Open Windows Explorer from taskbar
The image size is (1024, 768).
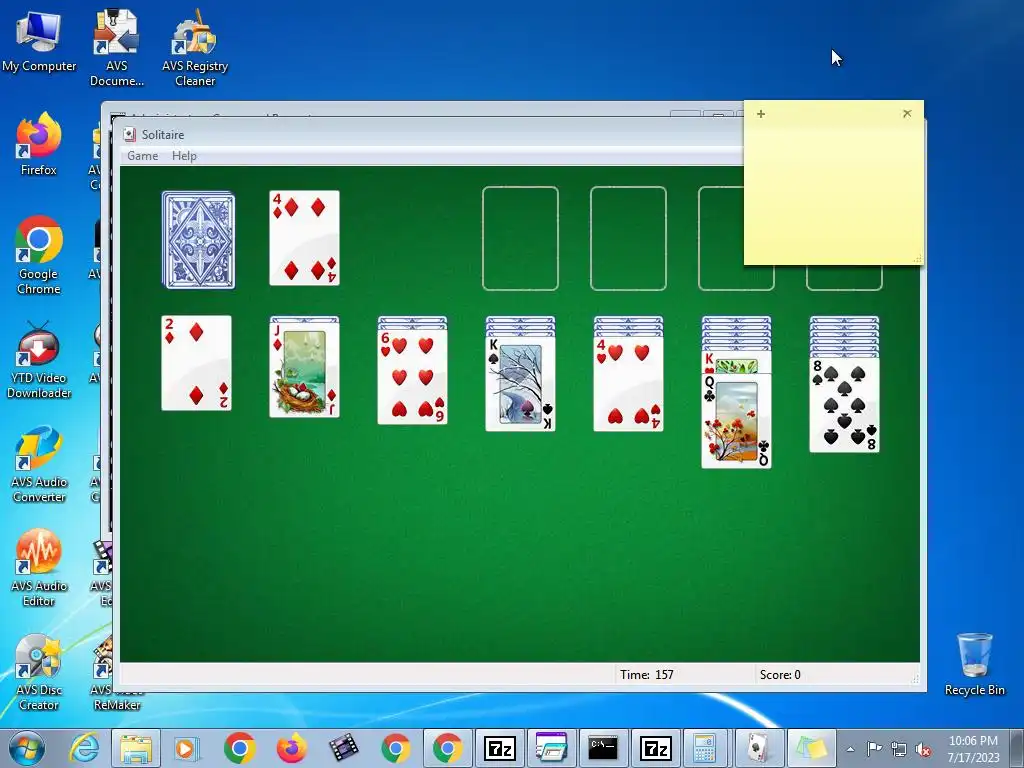(x=136, y=748)
